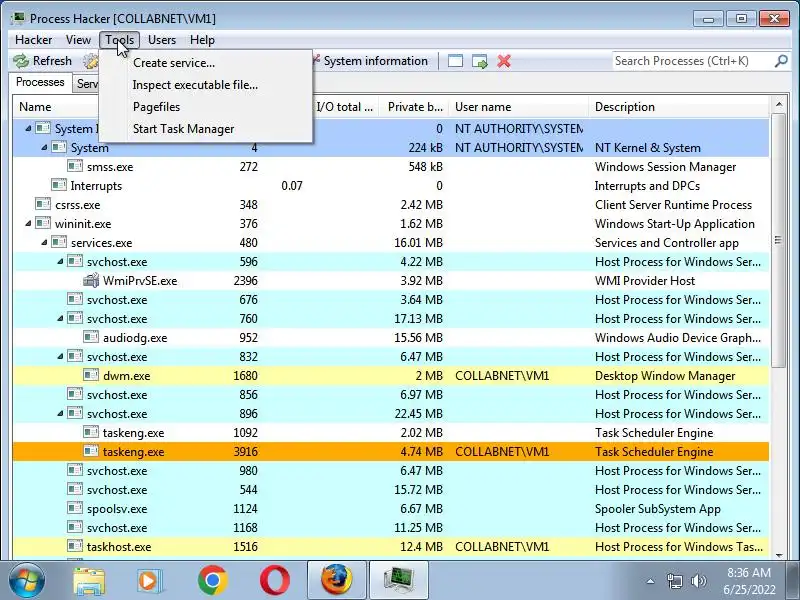
Task: Click the spoolsv.exe process icon
Action: (75, 508)
